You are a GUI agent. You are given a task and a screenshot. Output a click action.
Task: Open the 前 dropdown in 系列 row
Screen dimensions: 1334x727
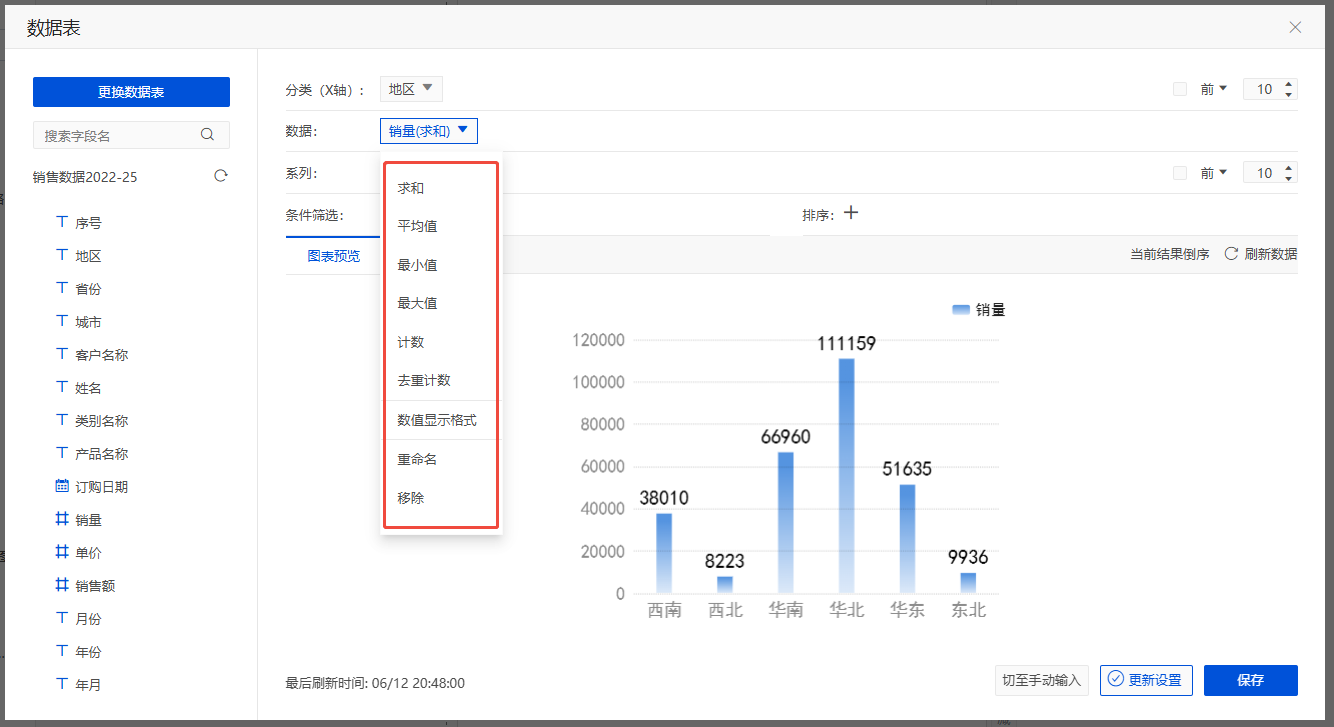[1214, 173]
